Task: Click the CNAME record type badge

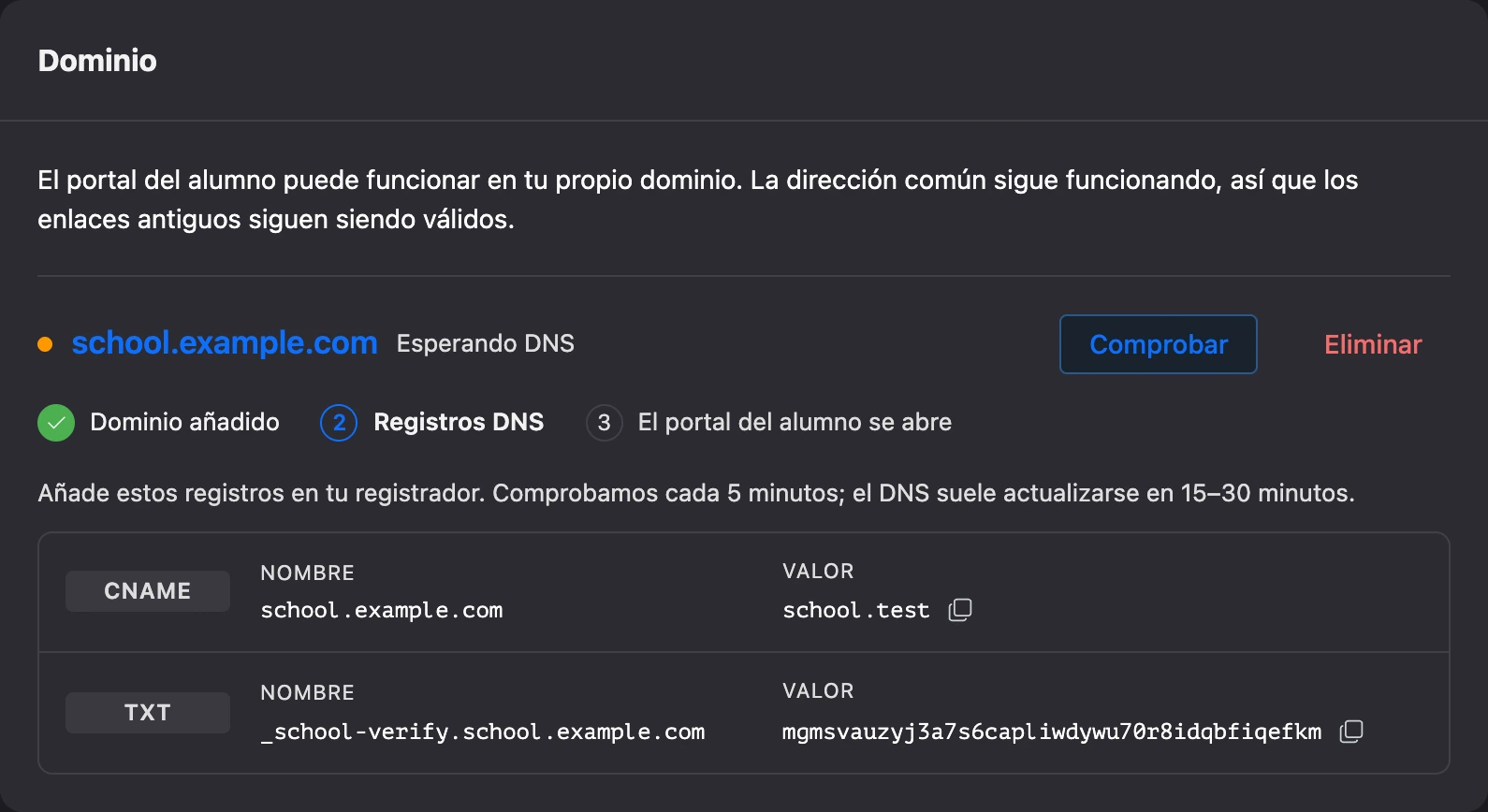Action: 148,591
